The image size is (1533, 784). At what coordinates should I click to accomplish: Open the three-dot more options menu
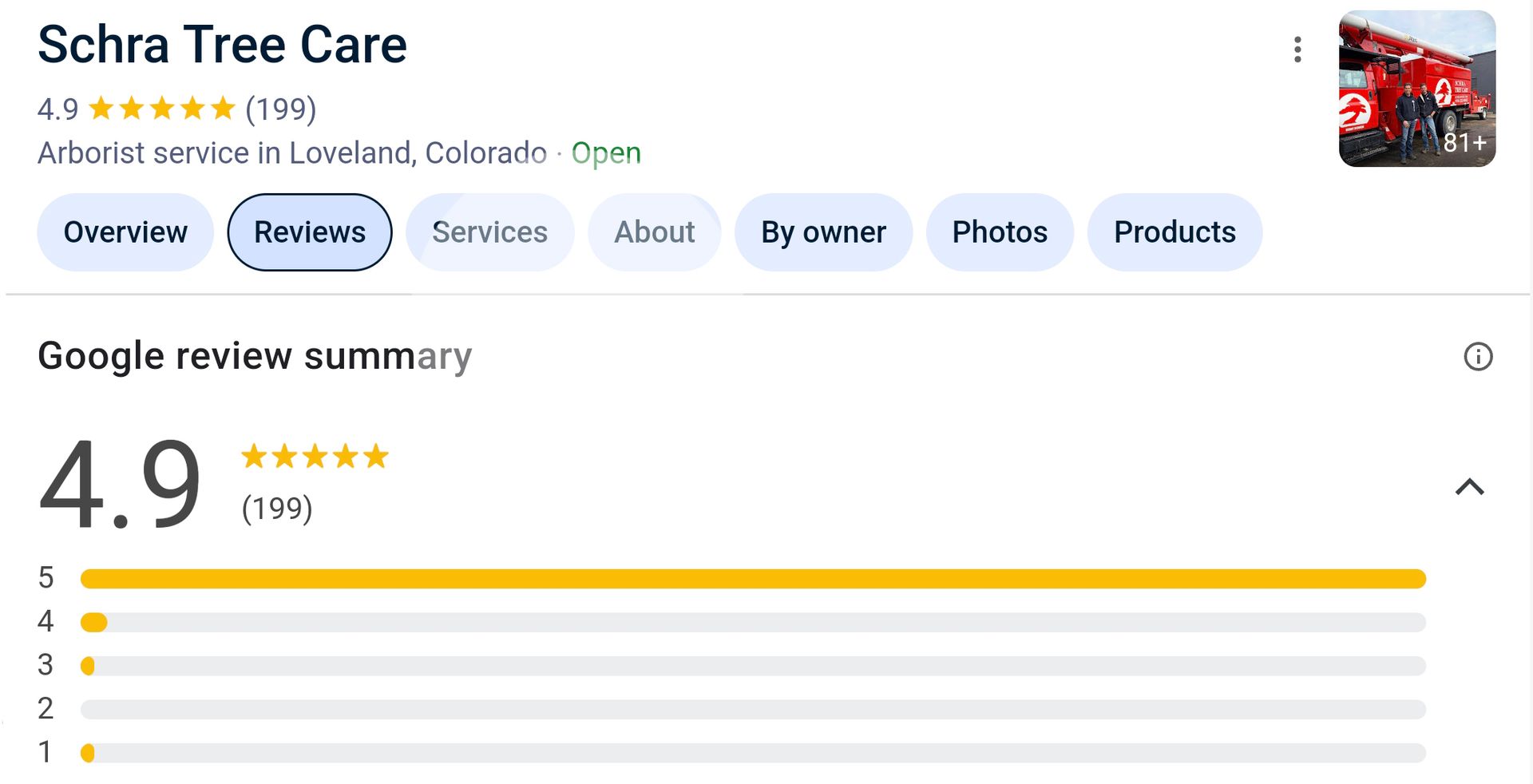[x=1297, y=49]
